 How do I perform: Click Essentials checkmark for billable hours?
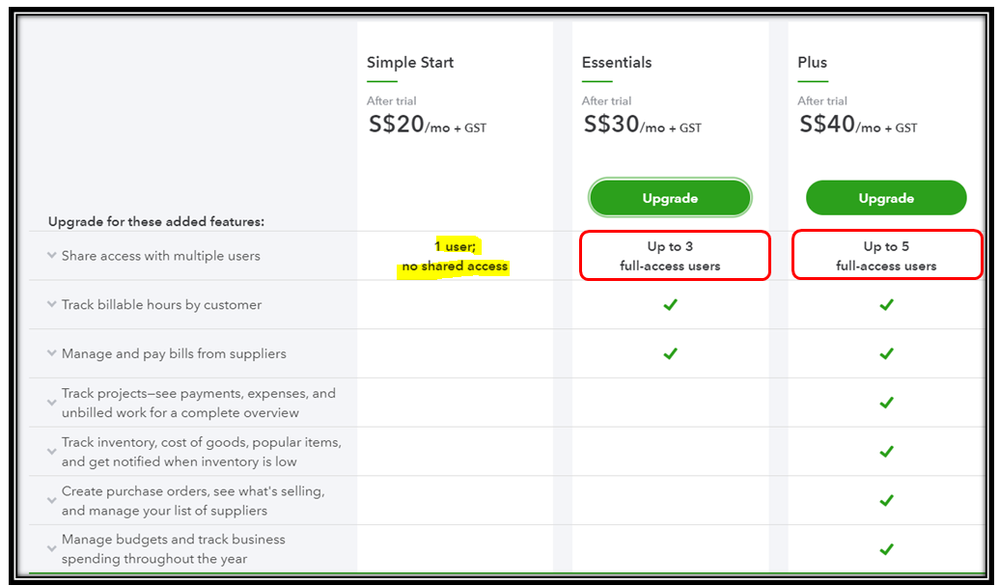(x=670, y=305)
